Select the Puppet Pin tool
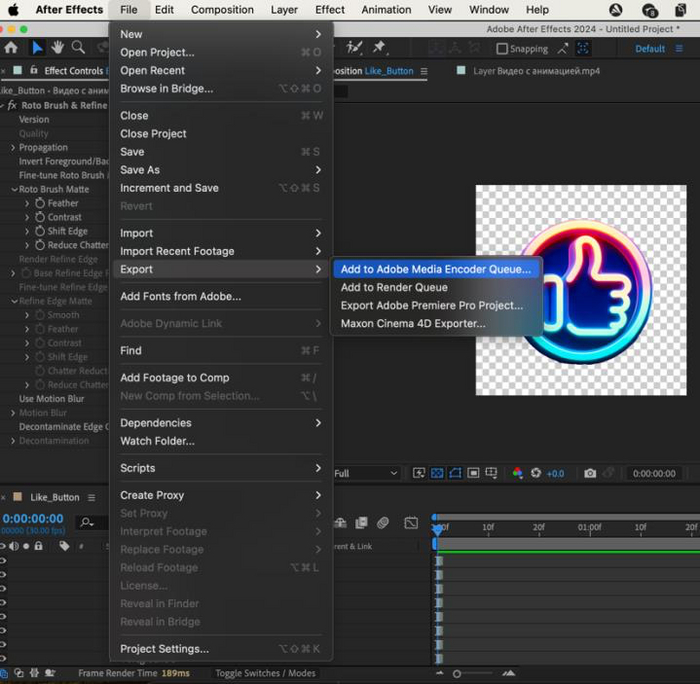 click(379, 47)
